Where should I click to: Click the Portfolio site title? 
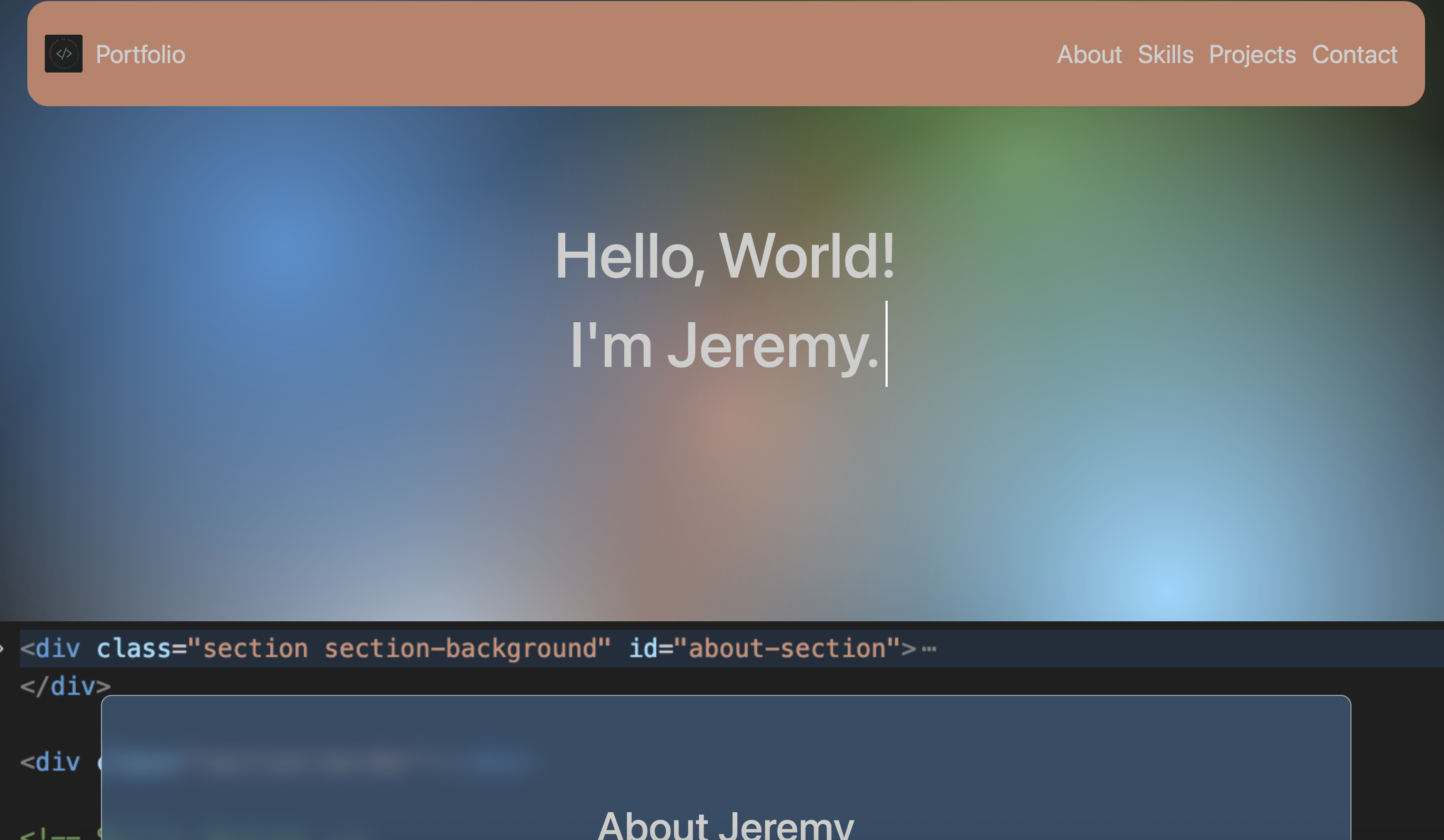141,55
